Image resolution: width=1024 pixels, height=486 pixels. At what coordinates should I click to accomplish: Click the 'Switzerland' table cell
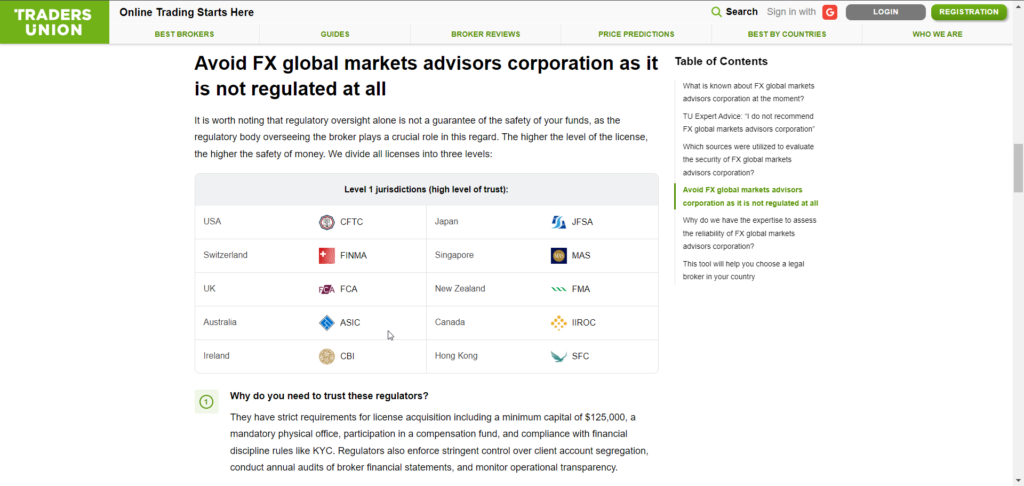click(225, 255)
